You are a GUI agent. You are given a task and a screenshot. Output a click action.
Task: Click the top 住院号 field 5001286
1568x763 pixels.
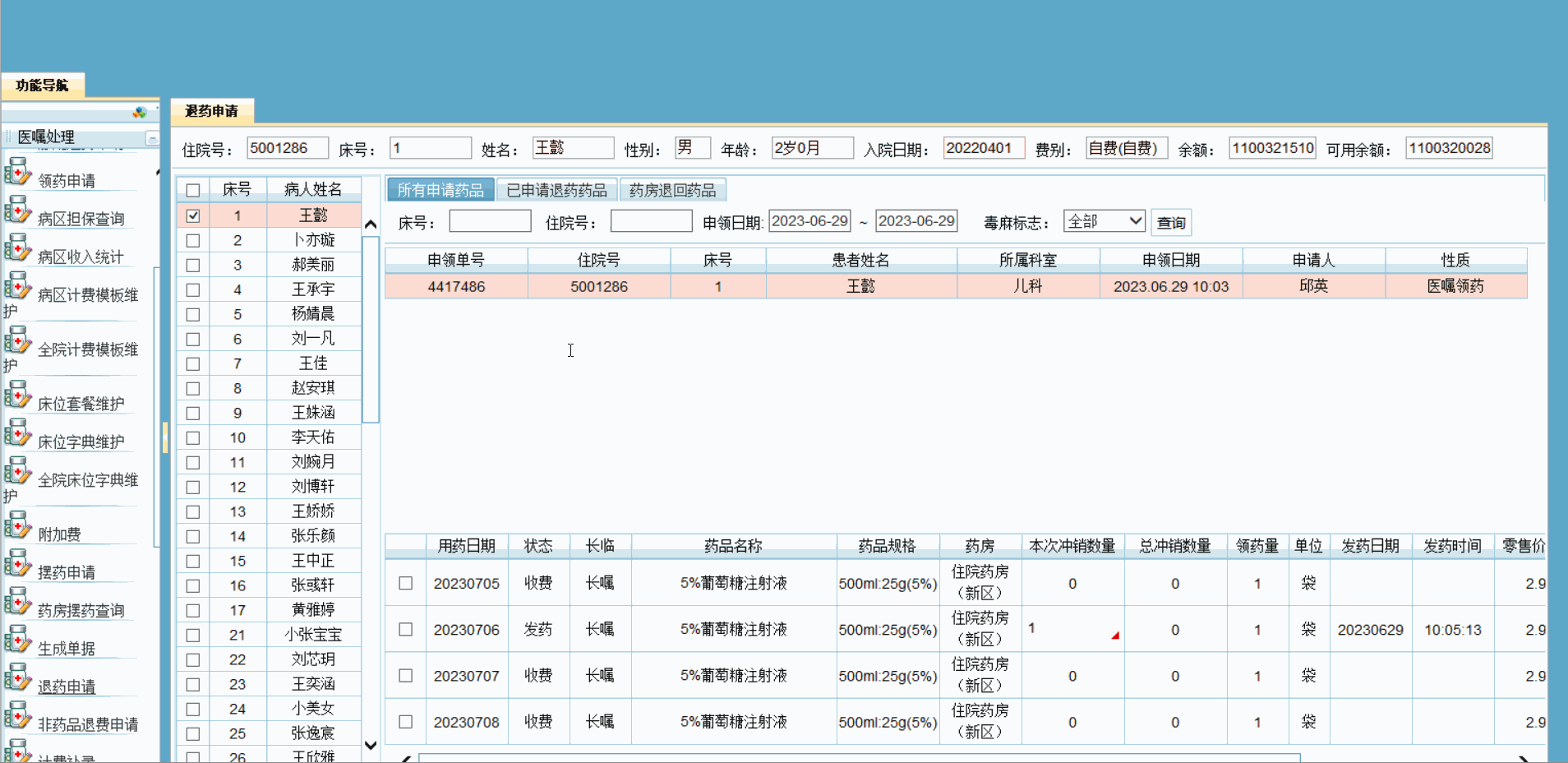288,148
